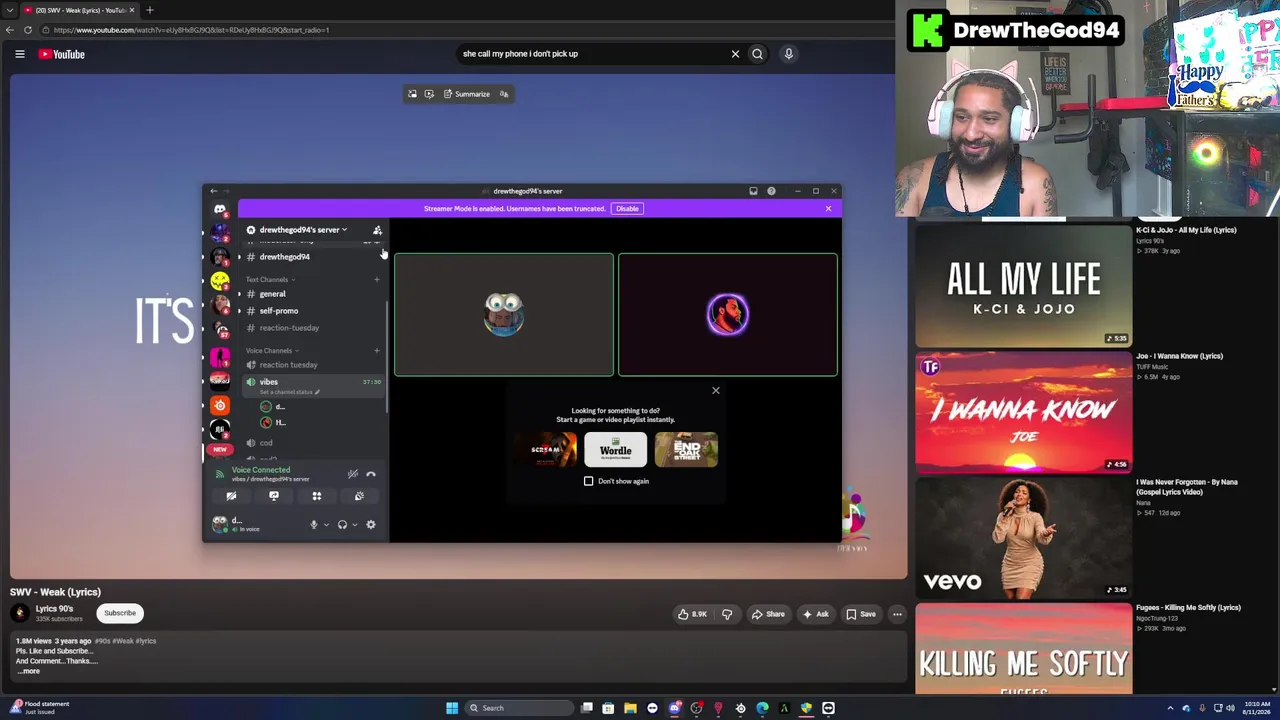1280x720 pixels.
Task: Open a new browser tab
Action: [150, 10]
